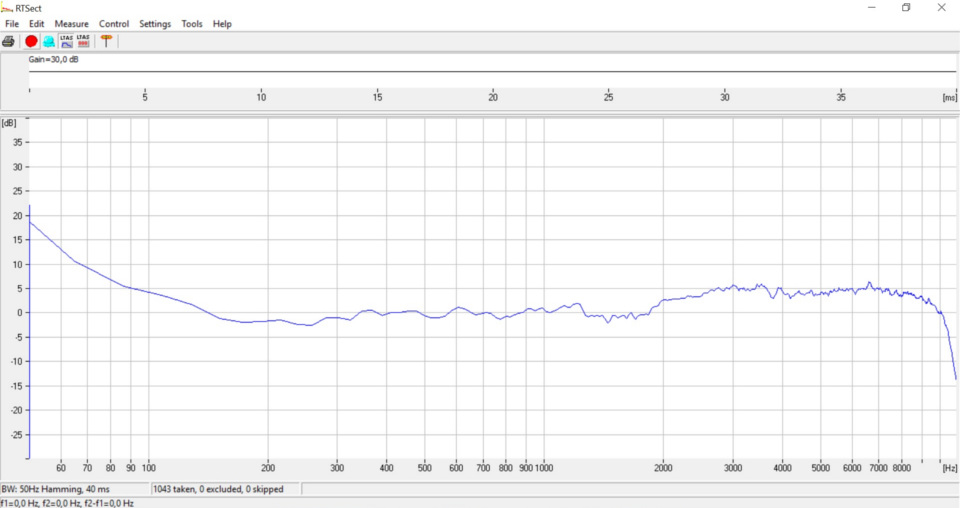
Task: Open the Tools menu
Action: [x=192, y=24]
